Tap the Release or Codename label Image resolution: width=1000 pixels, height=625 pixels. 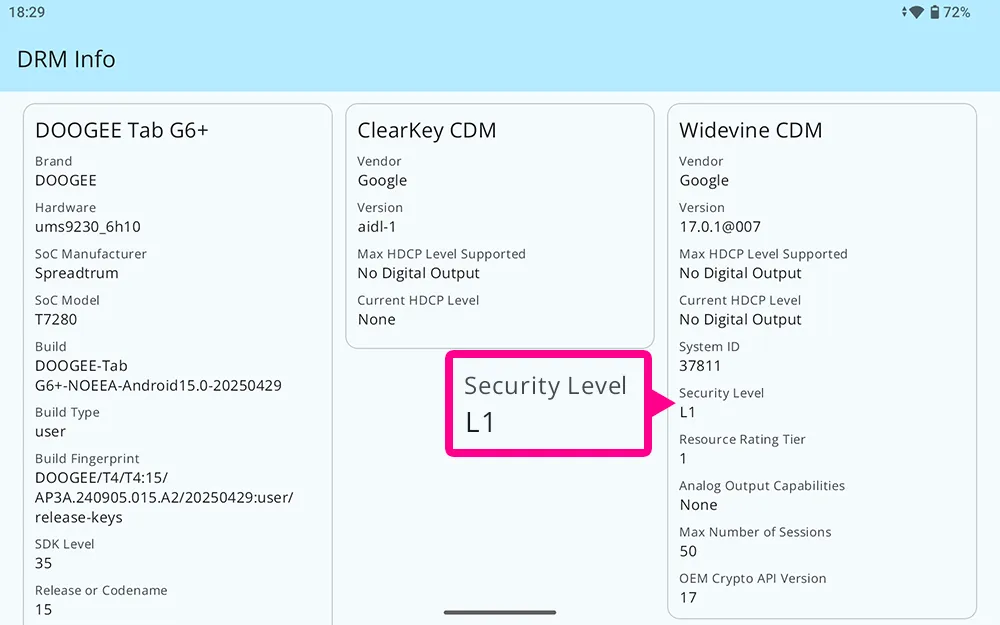pyautogui.click(x=101, y=591)
